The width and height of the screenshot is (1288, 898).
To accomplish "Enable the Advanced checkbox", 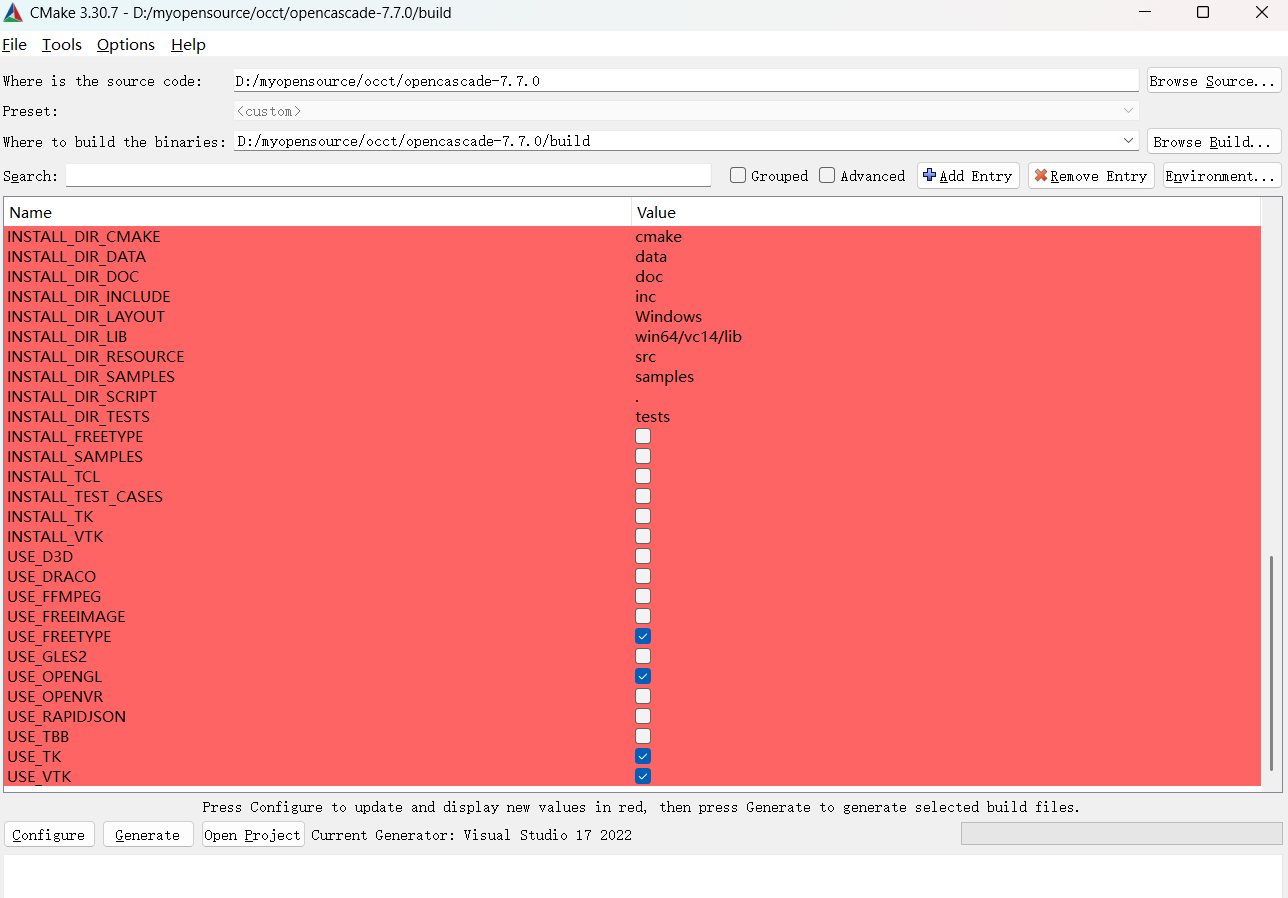I will coord(827,175).
